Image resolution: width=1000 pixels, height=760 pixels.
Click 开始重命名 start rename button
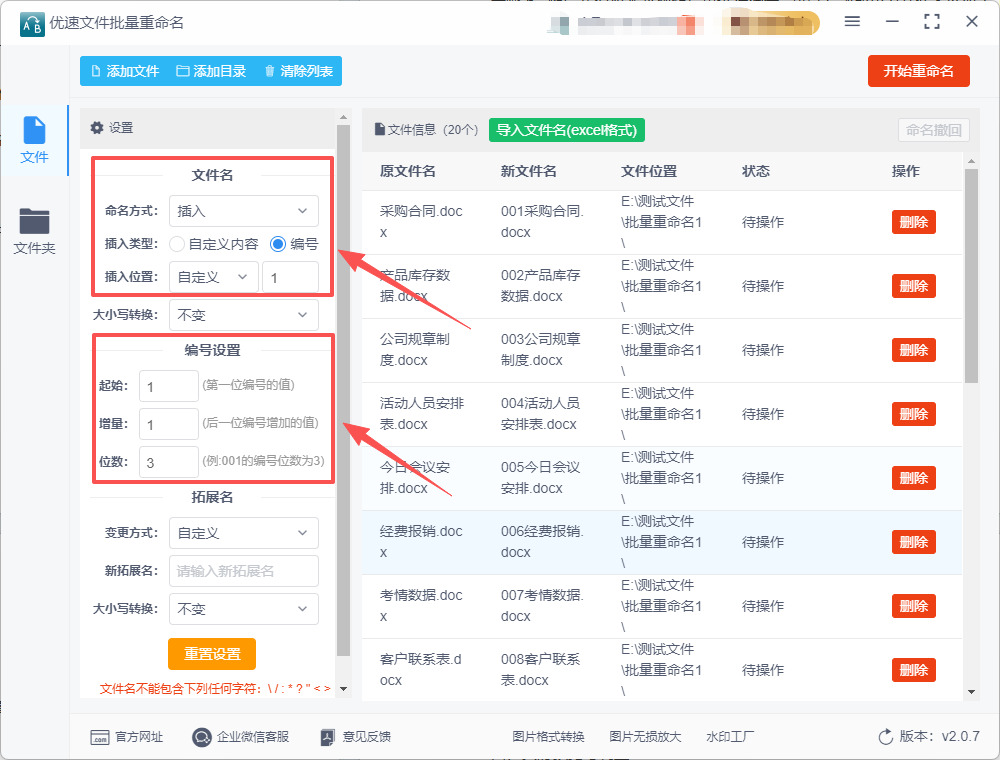[918, 71]
